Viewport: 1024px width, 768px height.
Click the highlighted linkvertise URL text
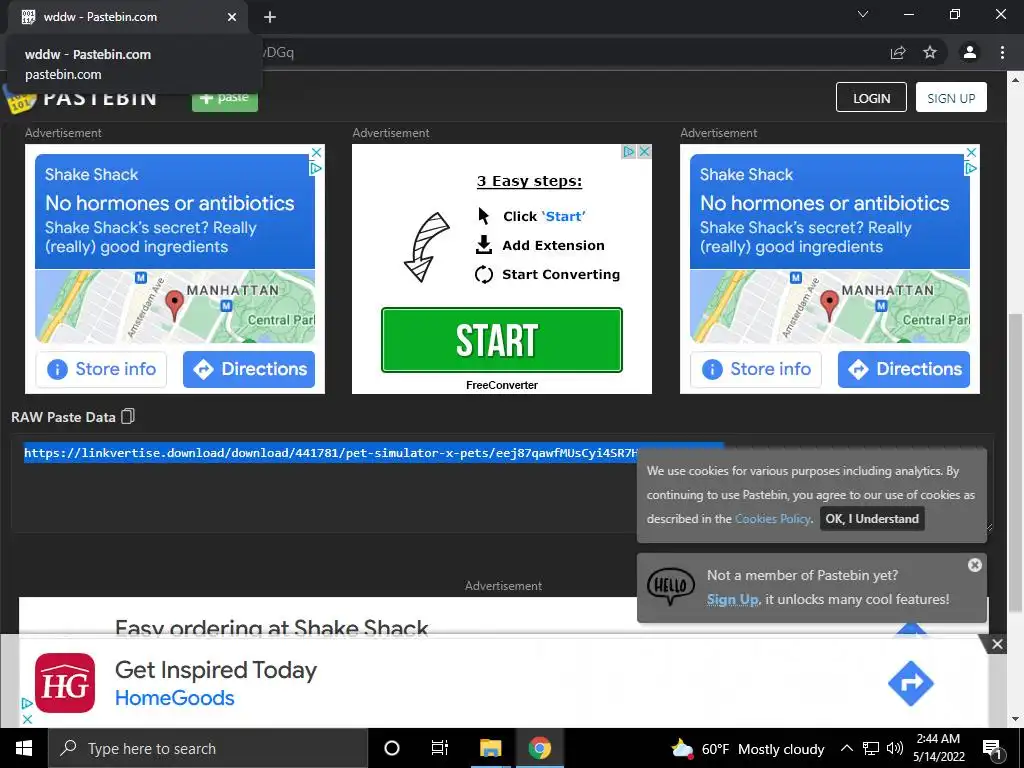coord(330,453)
